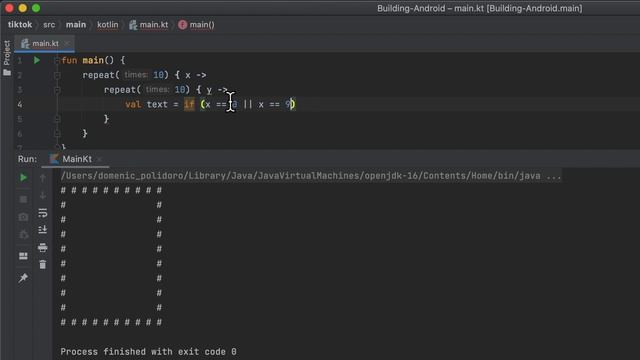The width and height of the screenshot is (640, 360).
Task: Open tiktok breadcrumb
Action: click(20, 25)
